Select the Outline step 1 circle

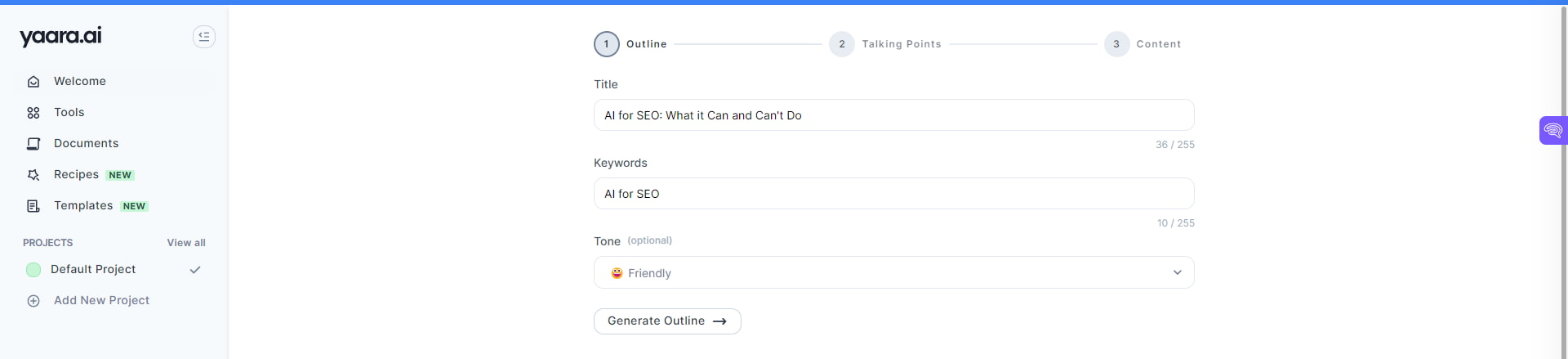point(606,44)
